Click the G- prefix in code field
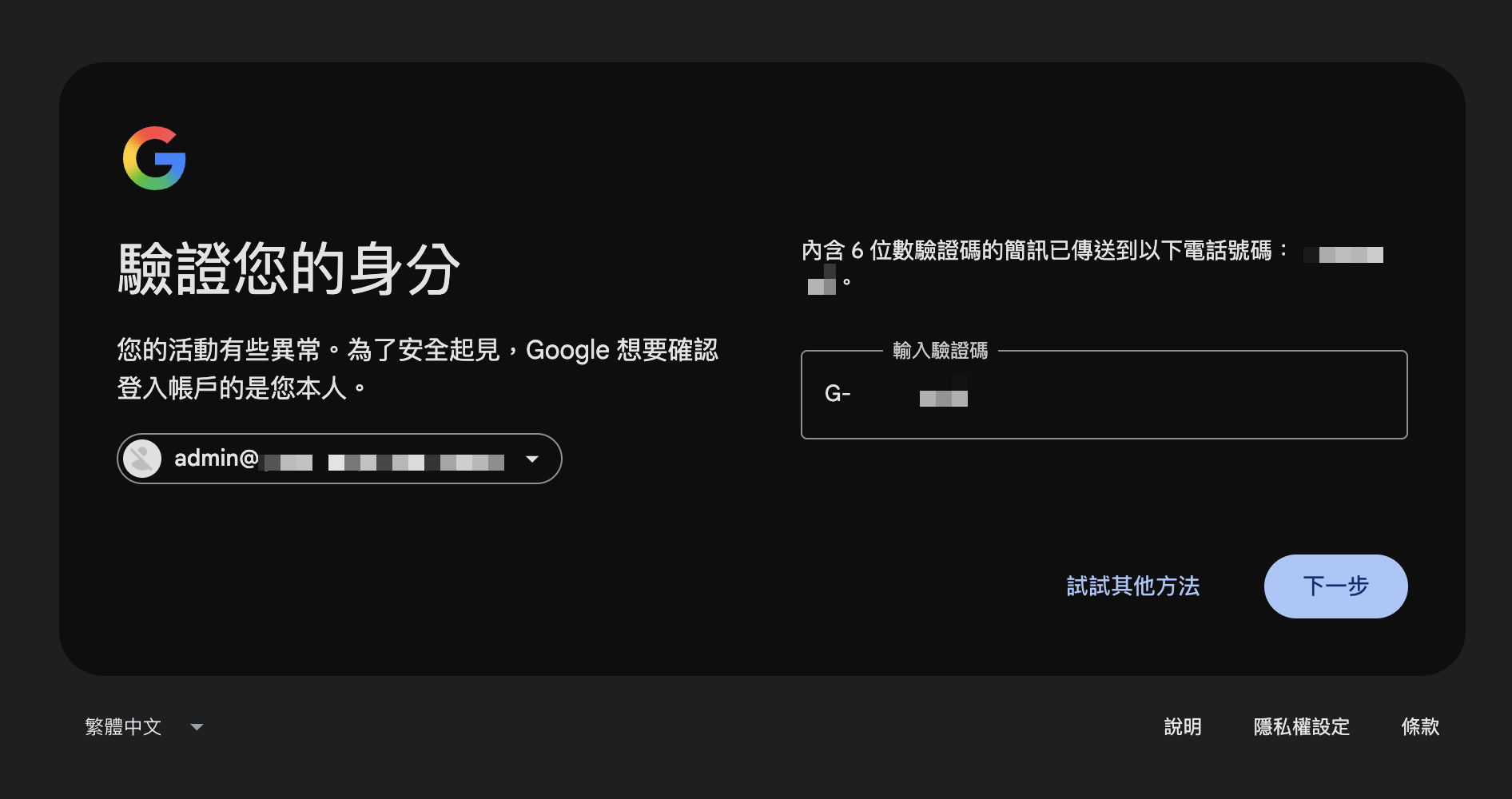This screenshot has width=1512, height=799. (838, 394)
